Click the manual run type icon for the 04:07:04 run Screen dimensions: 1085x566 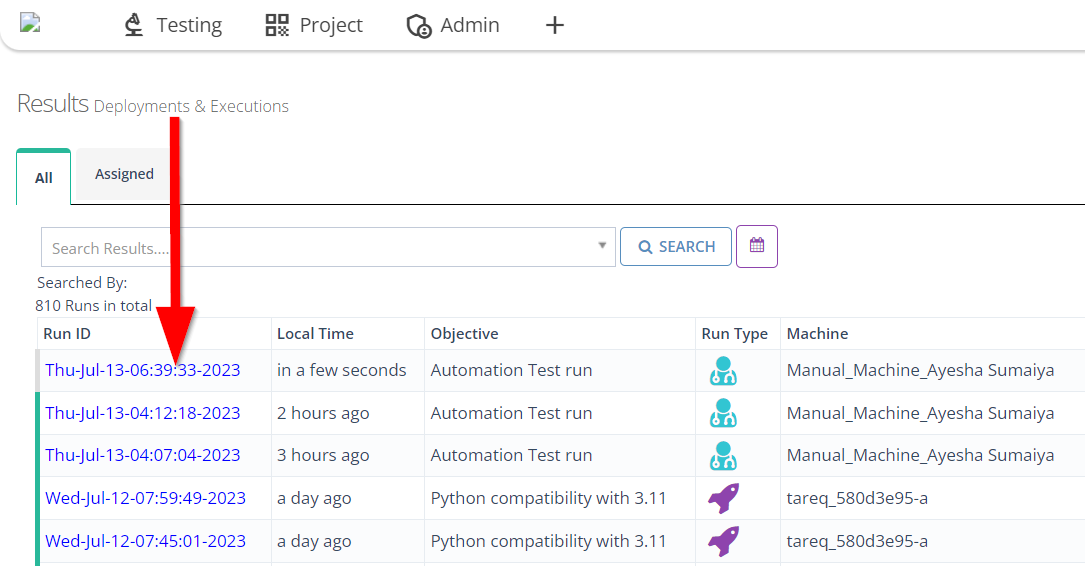[722, 455]
